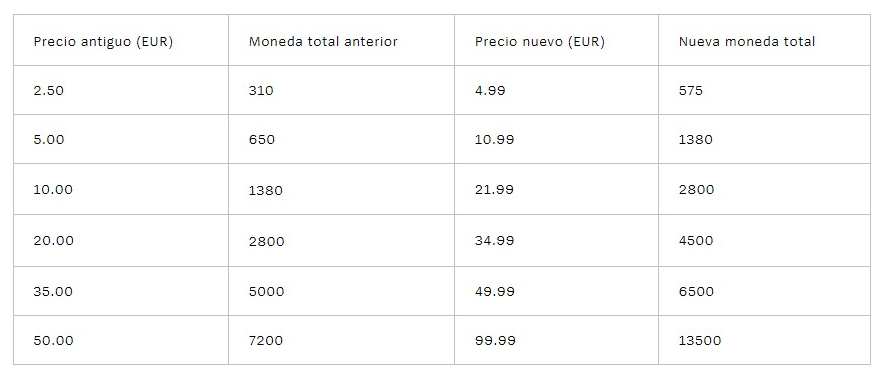Select the 'Moneda total anterior' header cell
Viewport: 883px width, 378px height.
pyautogui.click(x=341, y=40)
